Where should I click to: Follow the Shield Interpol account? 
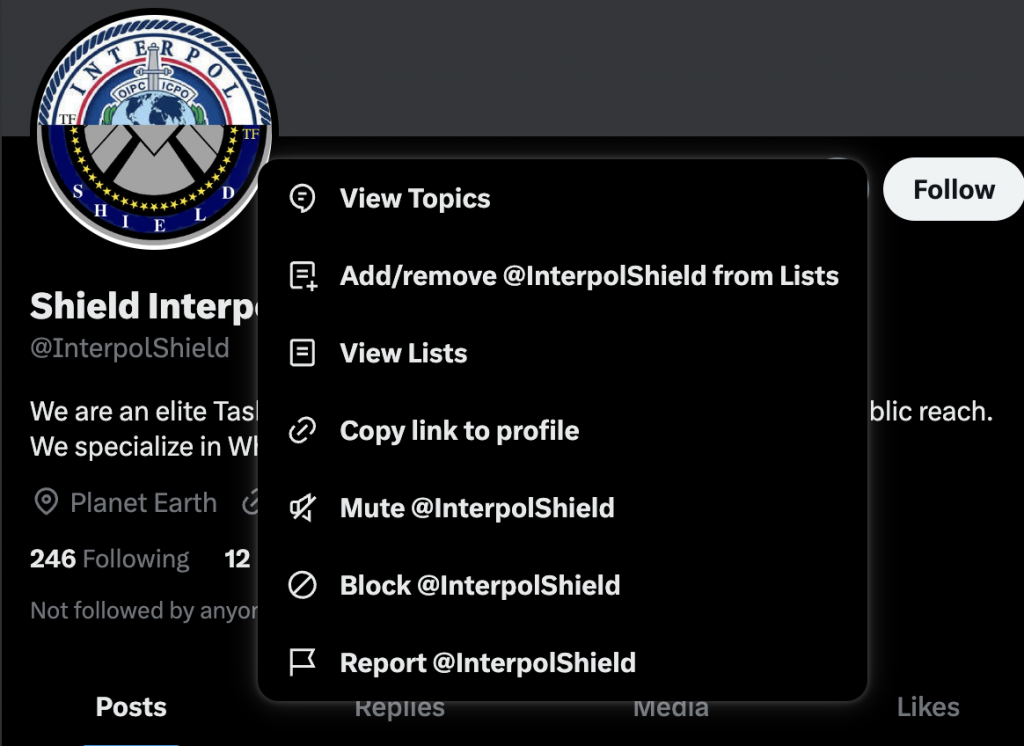click(x=953, y=189)
